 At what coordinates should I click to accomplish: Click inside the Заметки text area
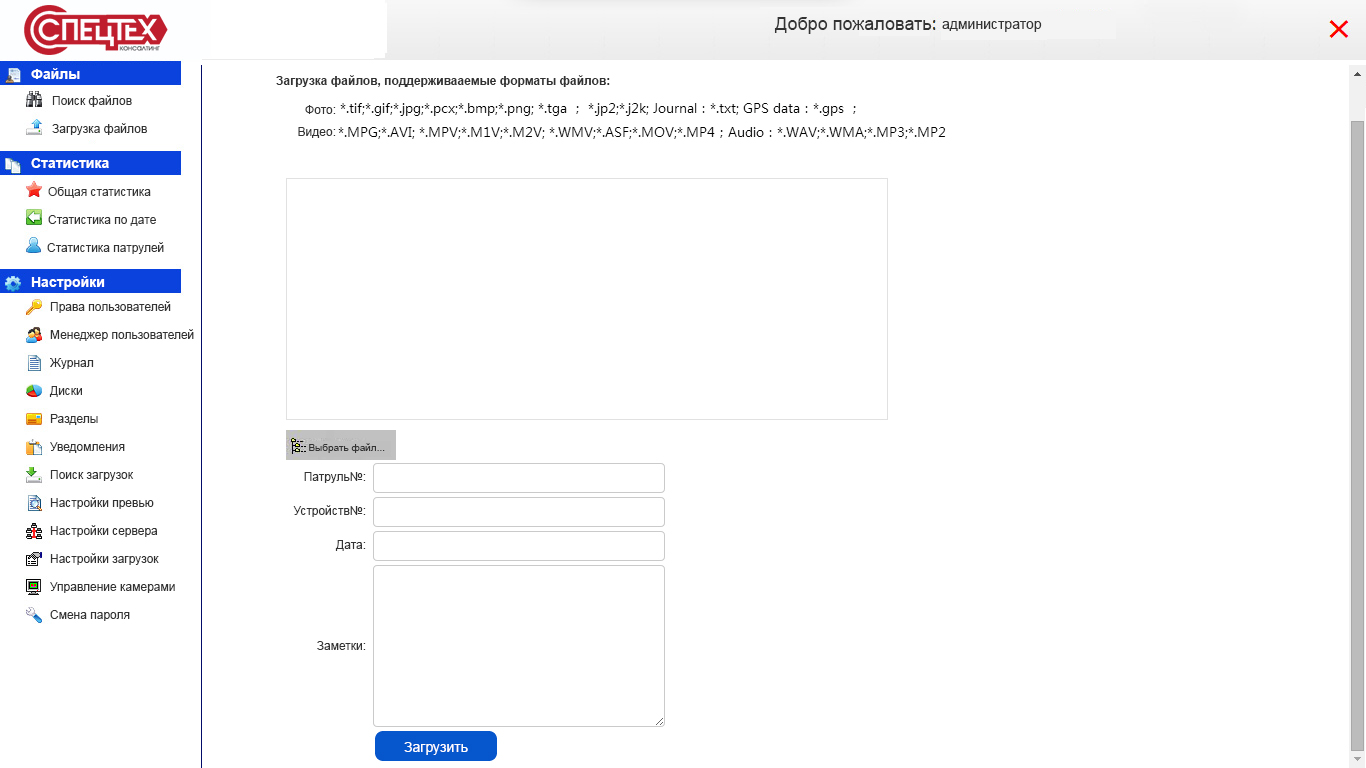(518, 645)
